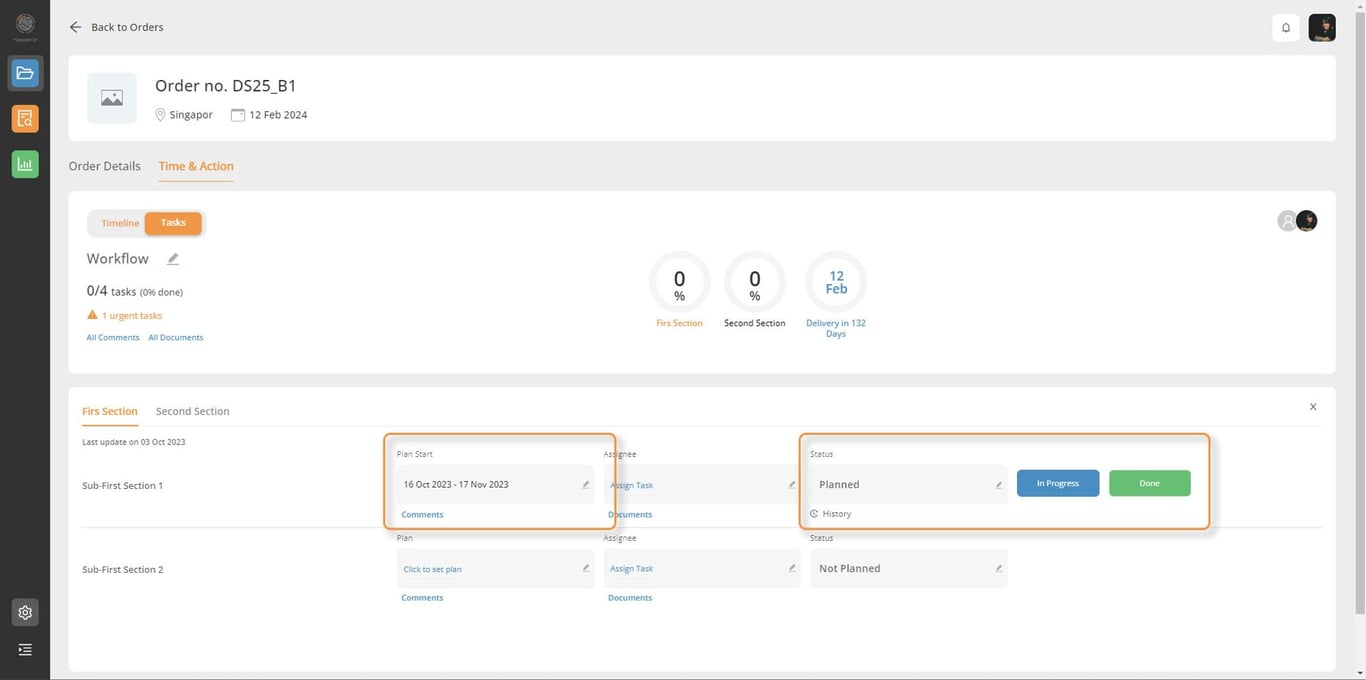
Task: Edit Planned status pencil icon
Action: click(998, 485)
